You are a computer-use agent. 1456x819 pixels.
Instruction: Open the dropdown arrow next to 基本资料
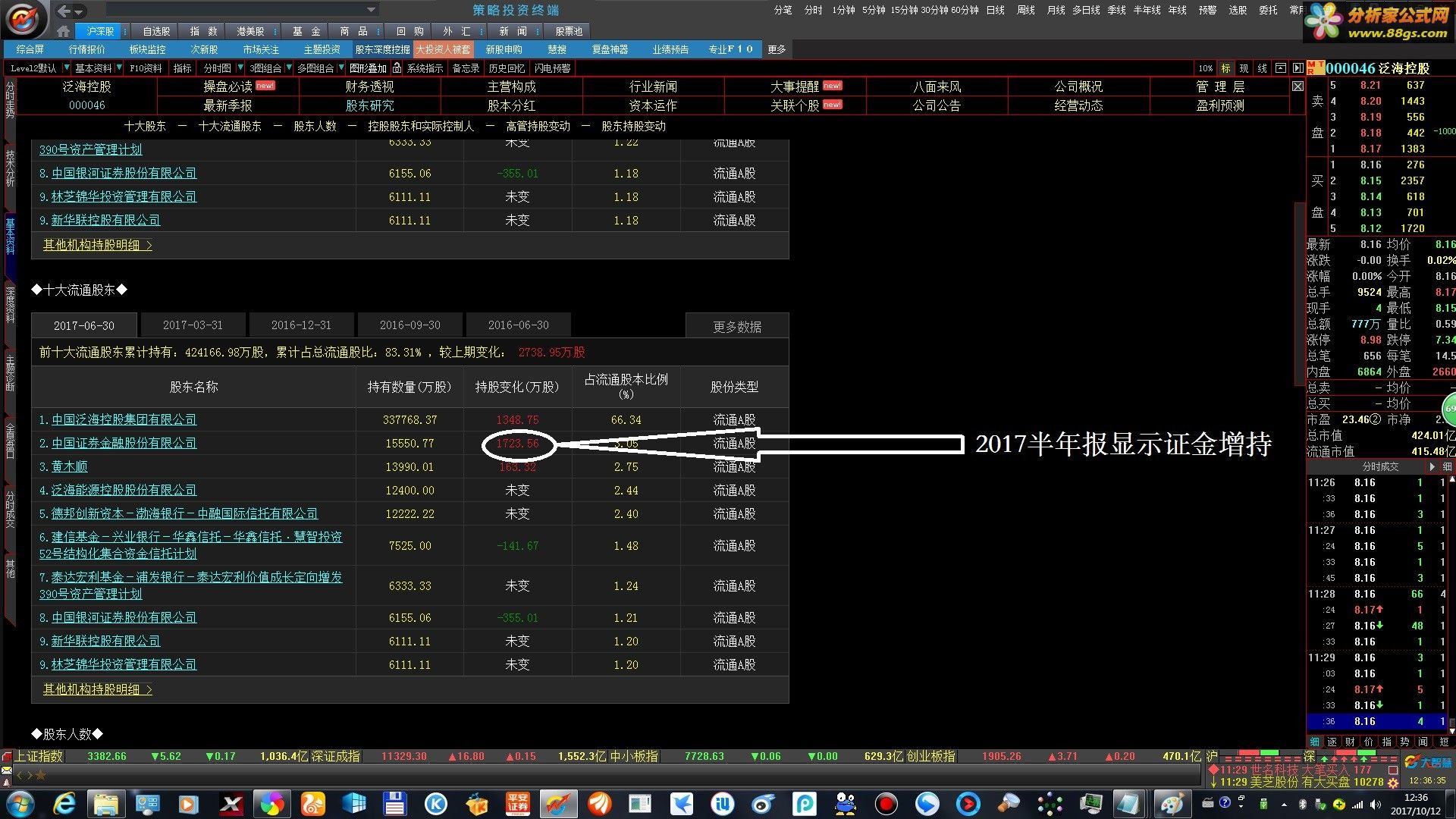coord(121,68)
